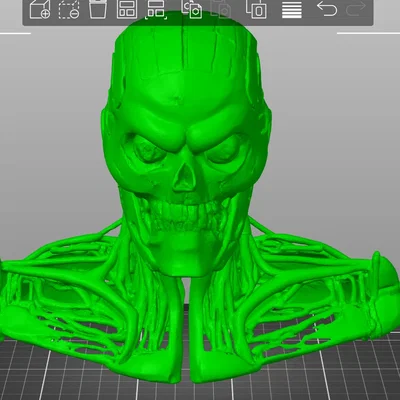Click the Split to objects icon
Viewport: 400px width, 400px height.
click(x=256, y=9)
